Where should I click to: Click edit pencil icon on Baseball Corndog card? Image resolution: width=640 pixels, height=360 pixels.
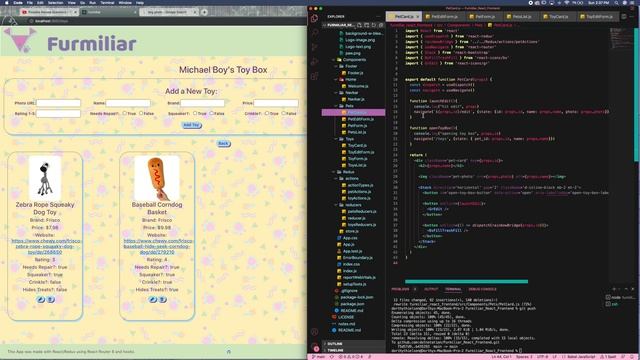tap(152, 300)
